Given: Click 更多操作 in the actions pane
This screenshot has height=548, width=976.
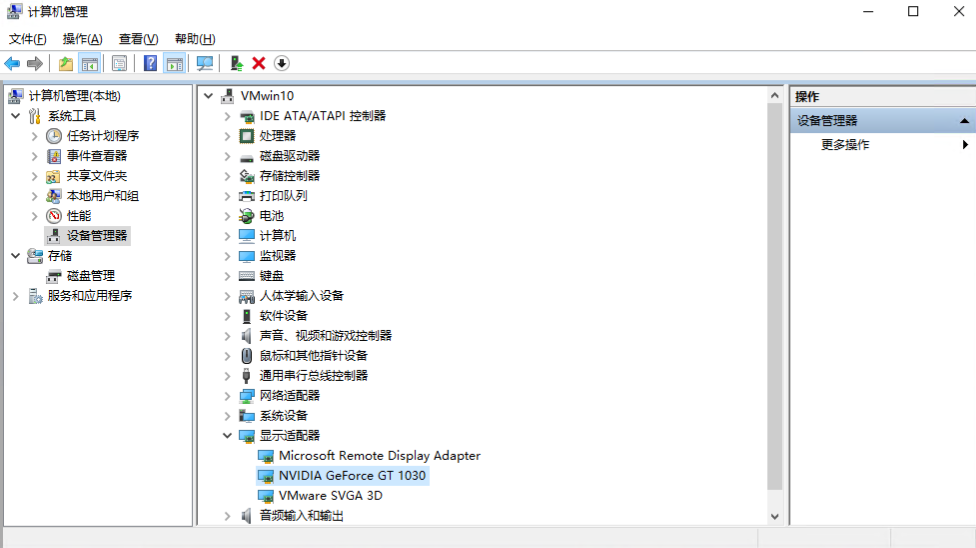Looking at the screenshot, I should pos(845,145).
